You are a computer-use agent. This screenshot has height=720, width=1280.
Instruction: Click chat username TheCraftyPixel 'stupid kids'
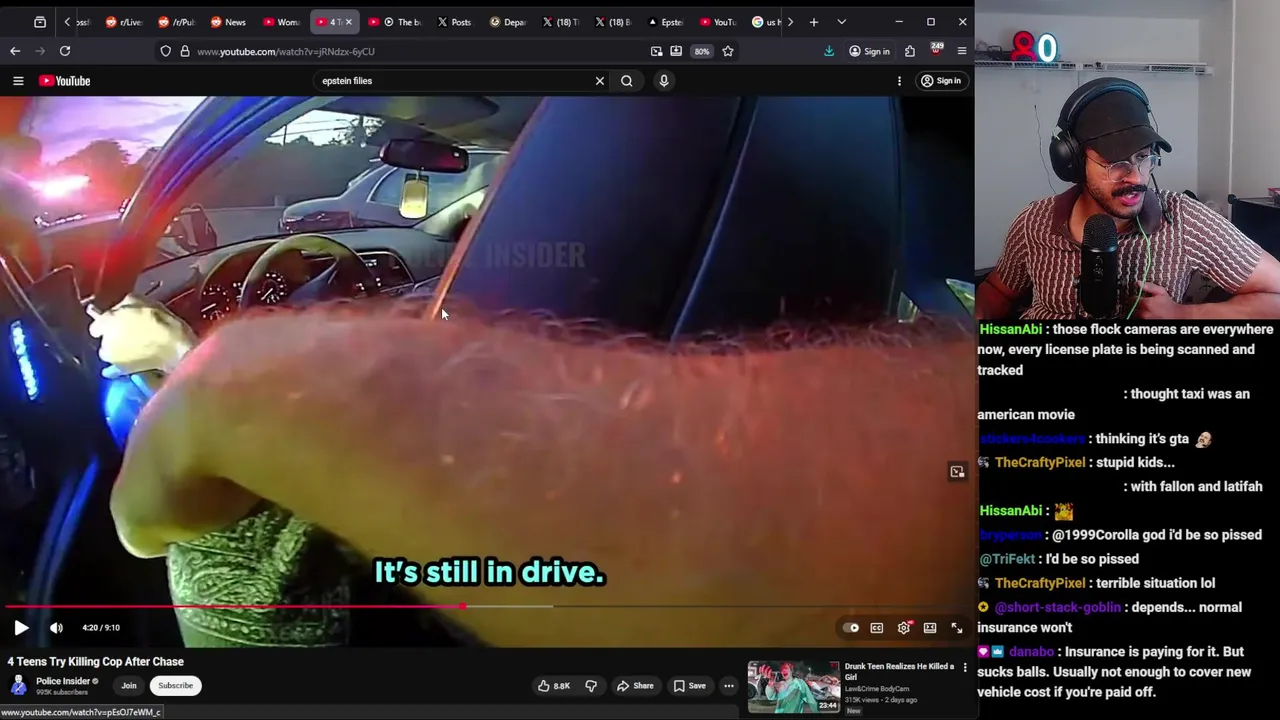pyautogui.click(x=1039, y=463)
